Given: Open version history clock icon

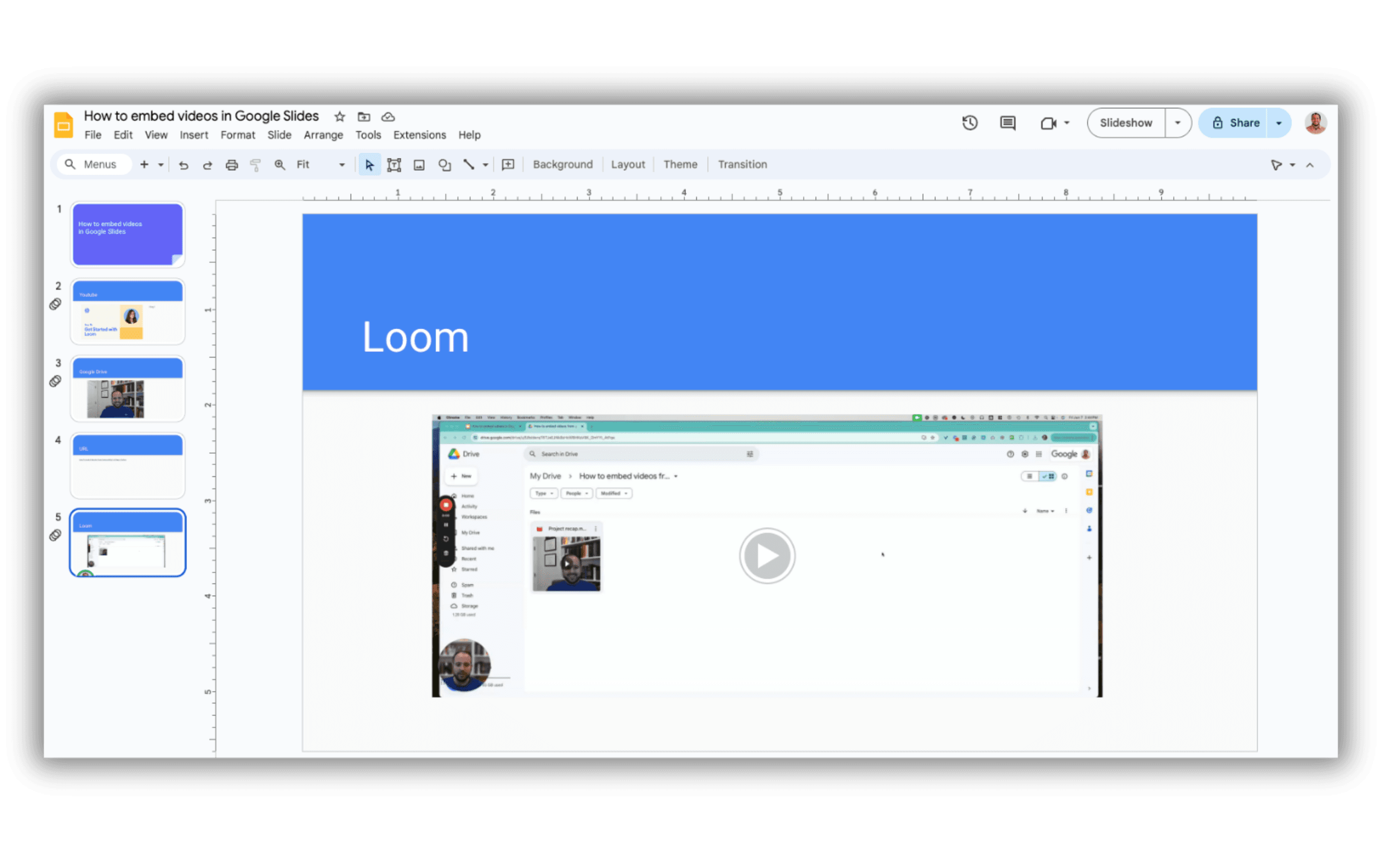Looking at the screenshot, I should pyautogui.click(x=970, y=123).
